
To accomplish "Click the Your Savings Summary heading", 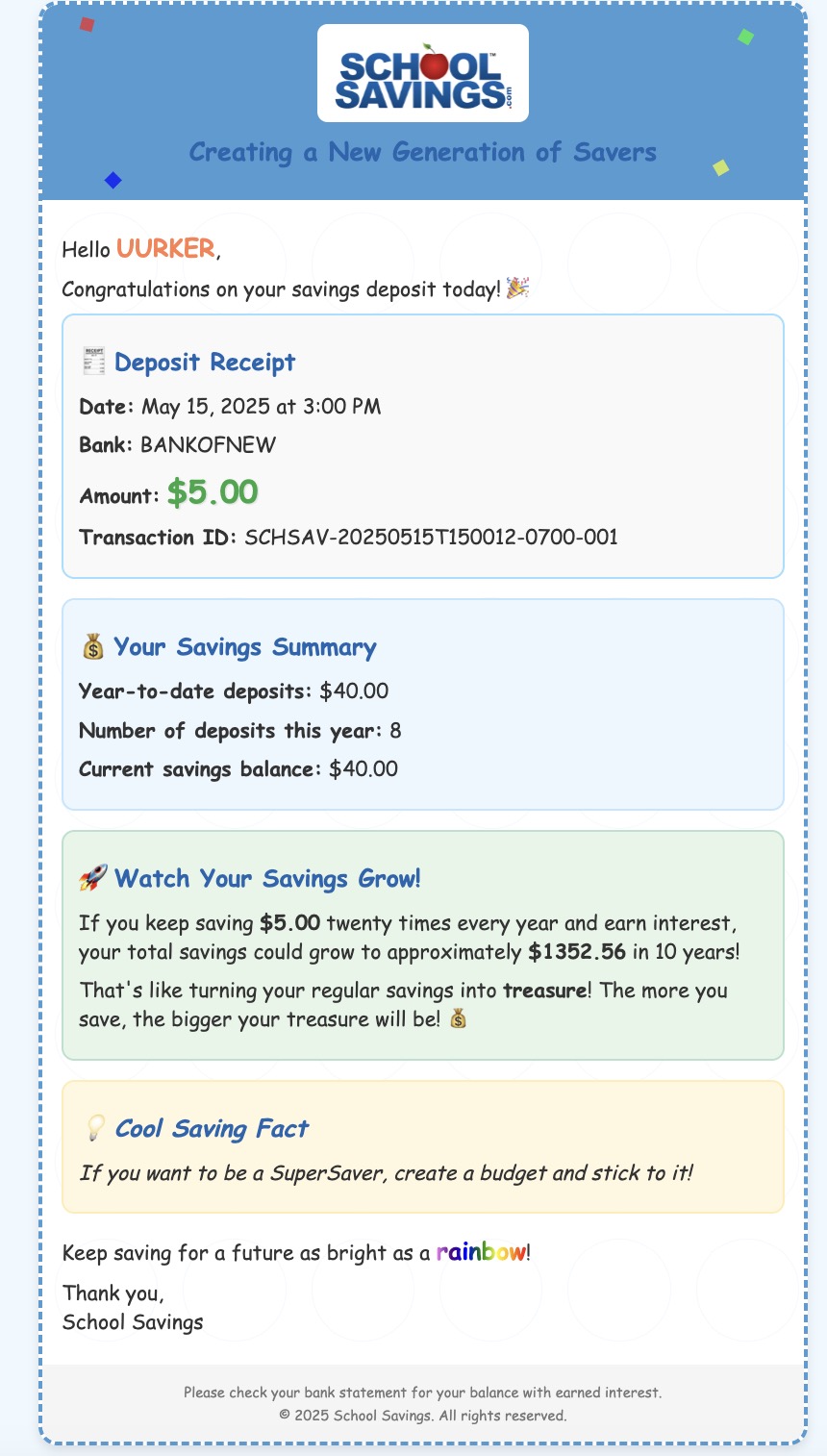I will click(x=244, y=647).
